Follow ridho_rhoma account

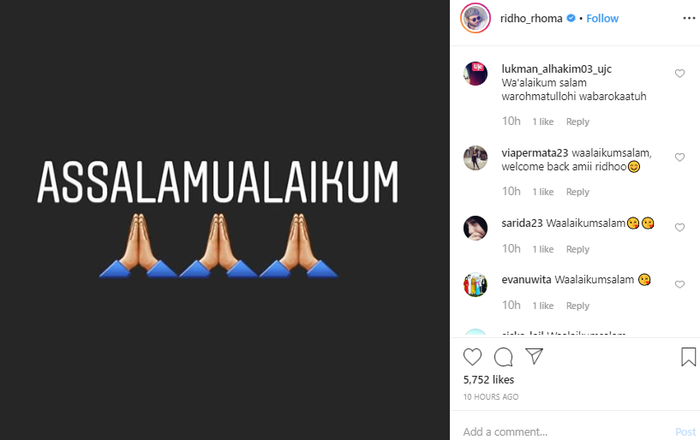(x=602, y=18)
